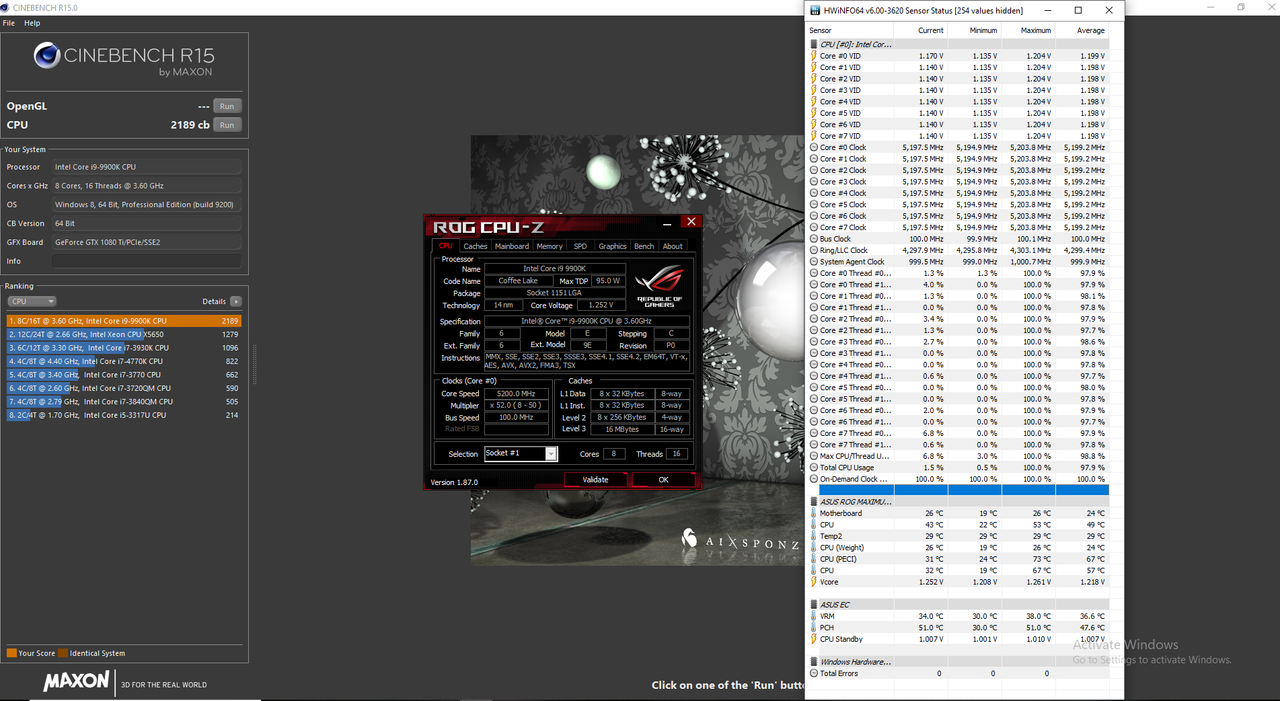This screenshot has width=1280, height=701.
Task: Click the lightning icon beside Core #0 VID
Action: pyautogui.click(x=814, y=56)
